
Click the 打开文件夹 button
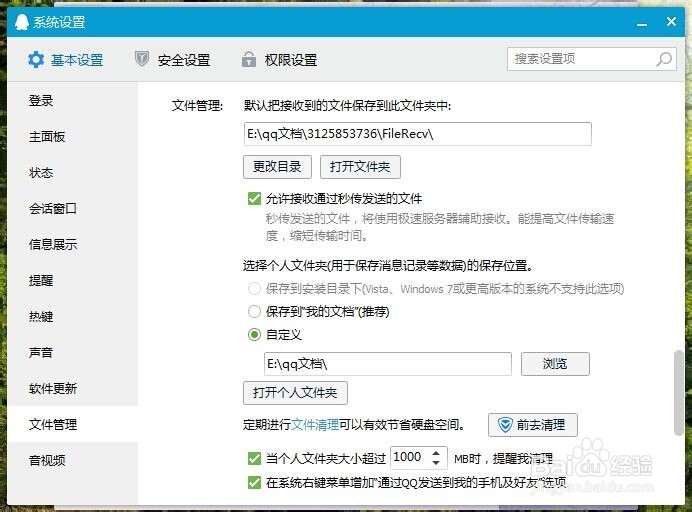(x=360, y=167)
